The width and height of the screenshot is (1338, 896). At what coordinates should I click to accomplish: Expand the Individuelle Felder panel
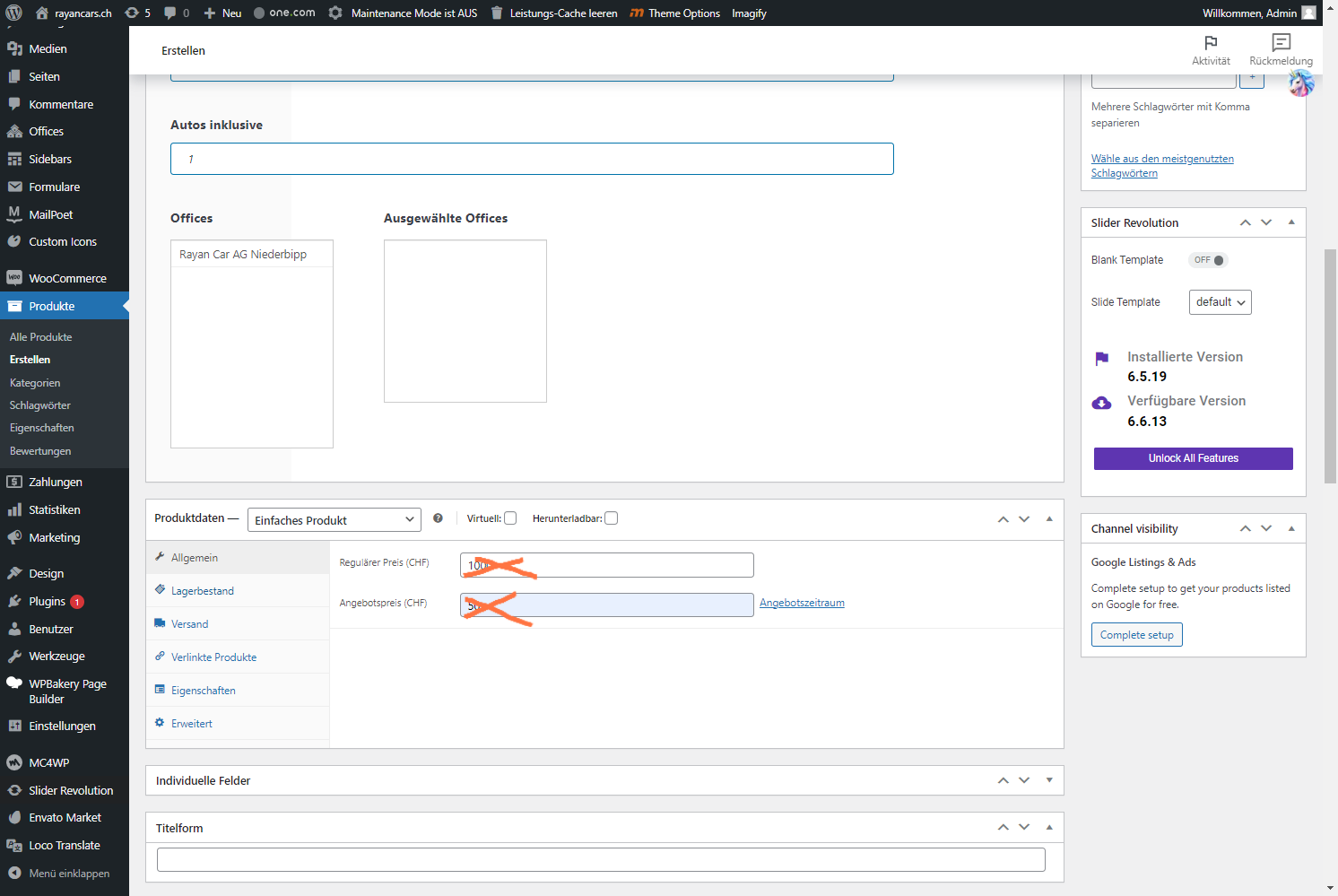pyautogui.click(x=1049, y=780)
